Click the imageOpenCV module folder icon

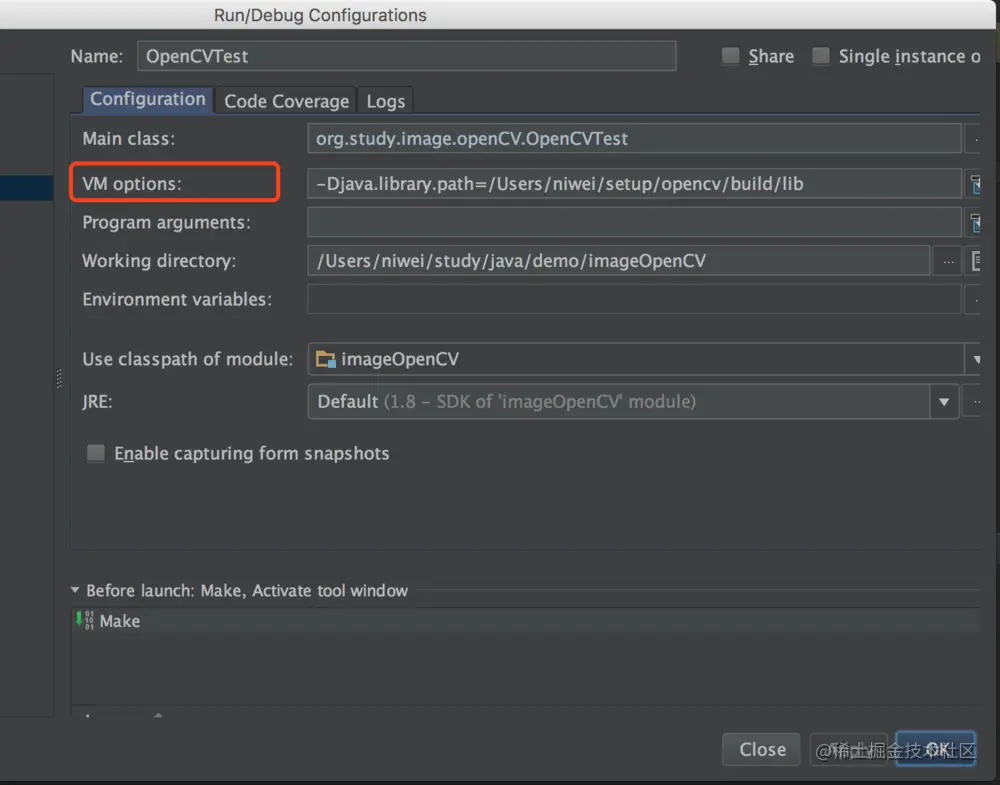(x=326, y=360)
